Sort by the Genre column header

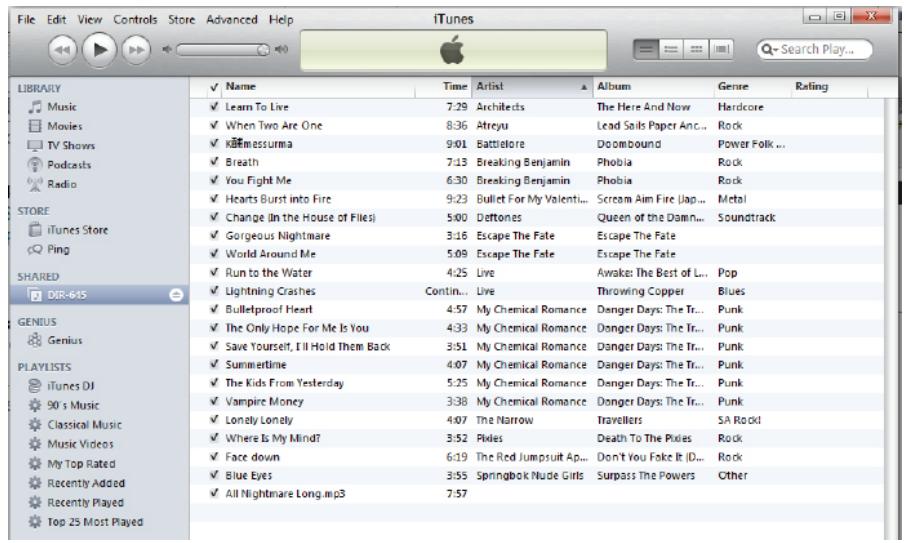tap(752, 87)
